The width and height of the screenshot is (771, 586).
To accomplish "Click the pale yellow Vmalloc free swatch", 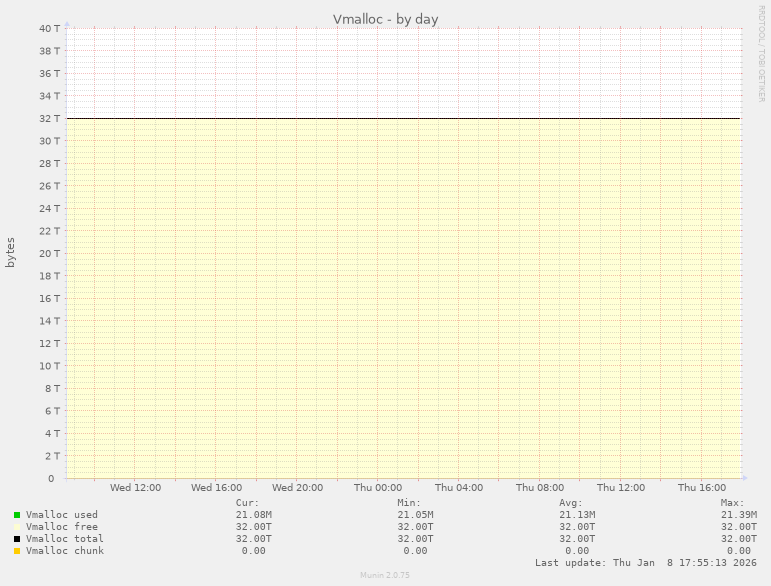I will 17,527.
